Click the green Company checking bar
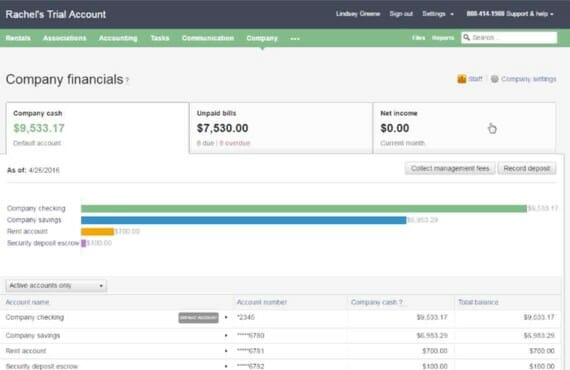Screen dimensions: 570x370 tap(304, 209)
